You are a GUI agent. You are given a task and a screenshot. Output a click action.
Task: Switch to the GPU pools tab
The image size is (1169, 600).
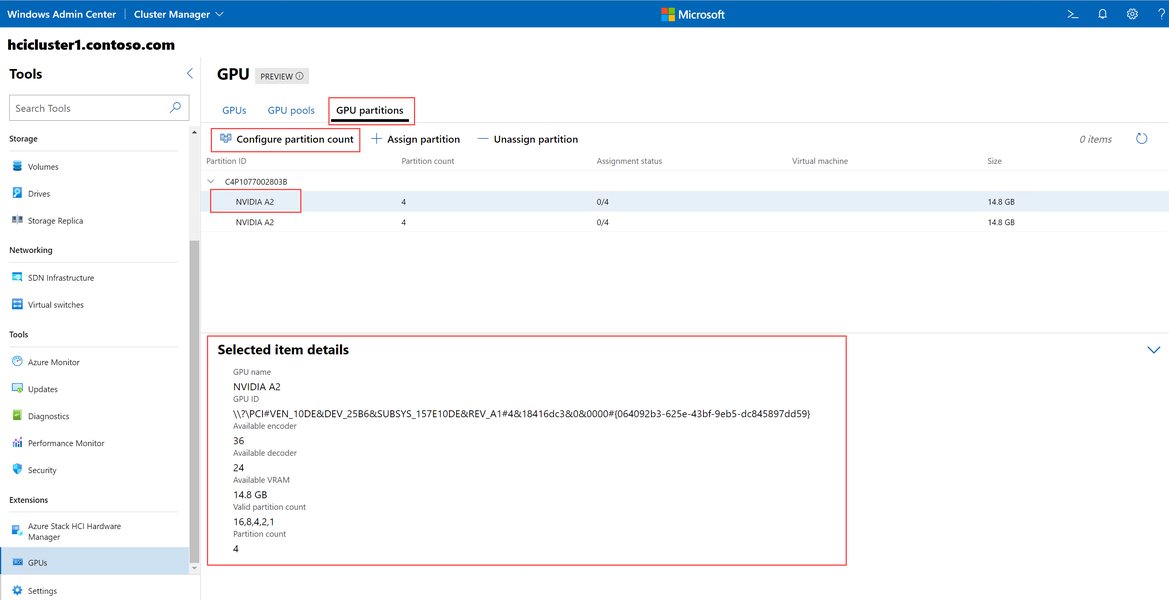coord(291,110)
